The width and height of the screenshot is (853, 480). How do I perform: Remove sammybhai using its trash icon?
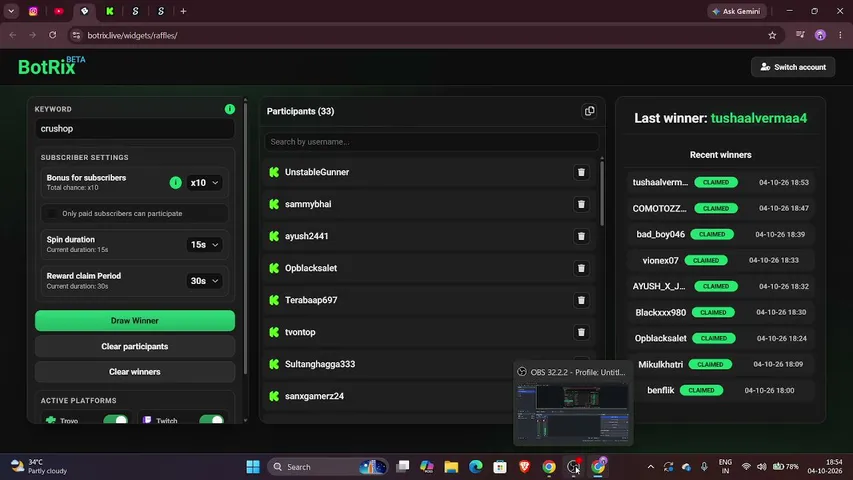coord(581,204)
